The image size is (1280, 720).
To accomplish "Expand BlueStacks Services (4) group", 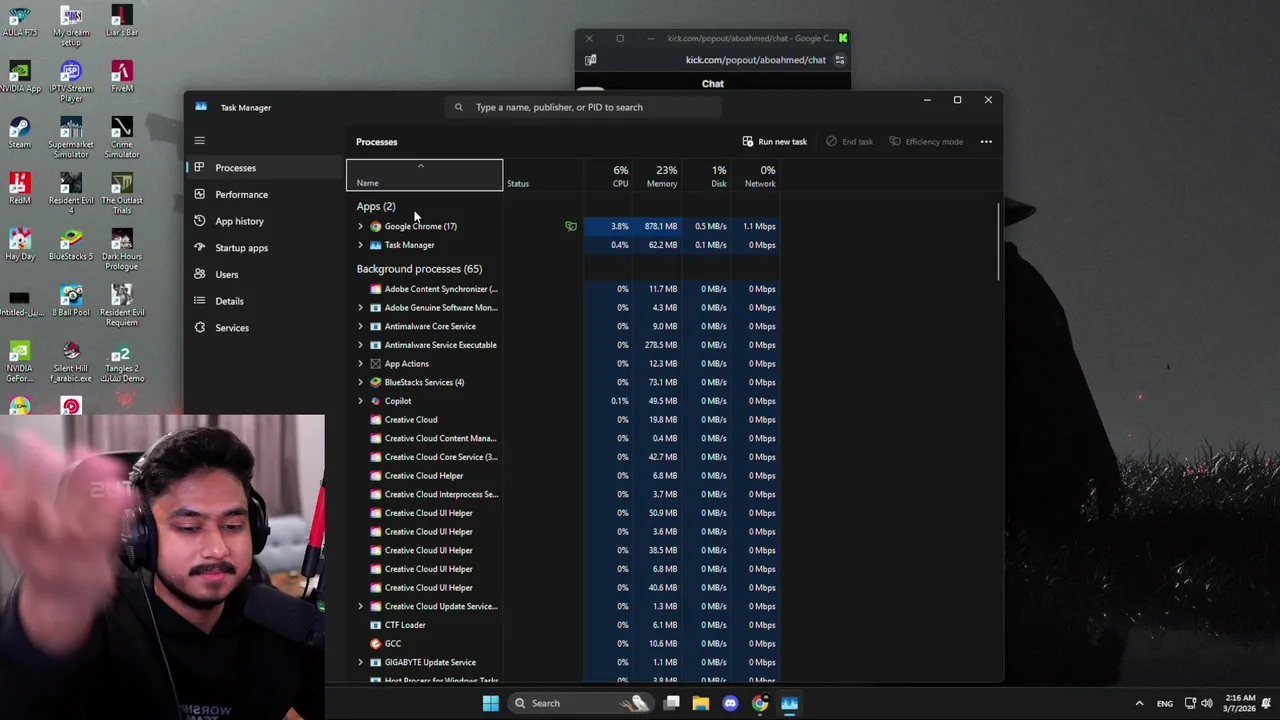I will click(x=360, y=382).
